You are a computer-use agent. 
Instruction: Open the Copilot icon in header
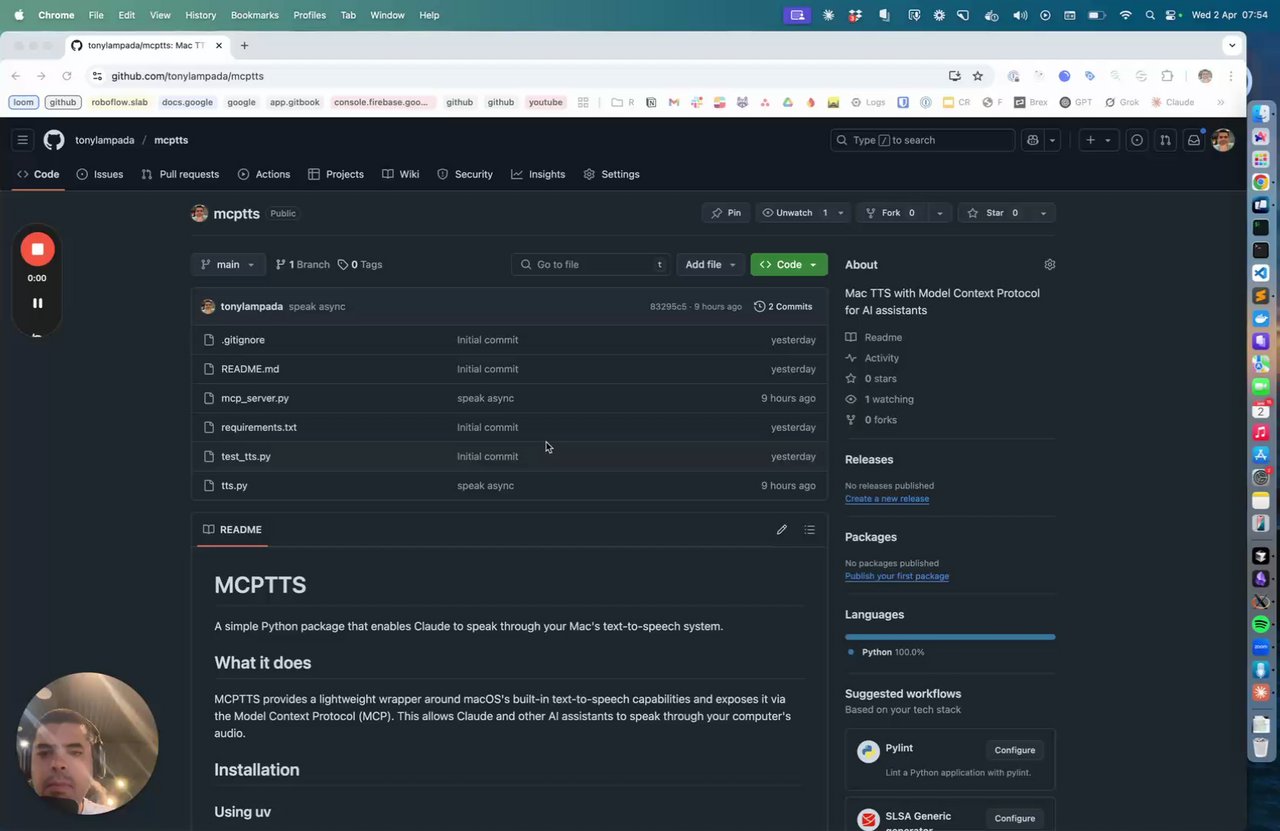[x=1033, y=140]
